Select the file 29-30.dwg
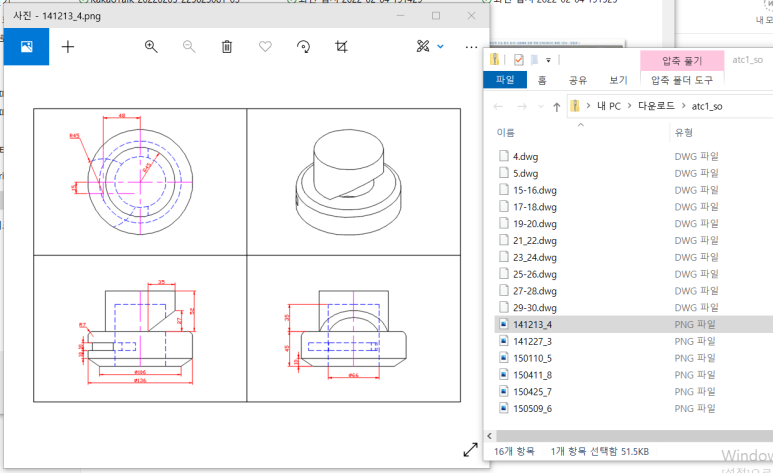 [x=535, y=308]
